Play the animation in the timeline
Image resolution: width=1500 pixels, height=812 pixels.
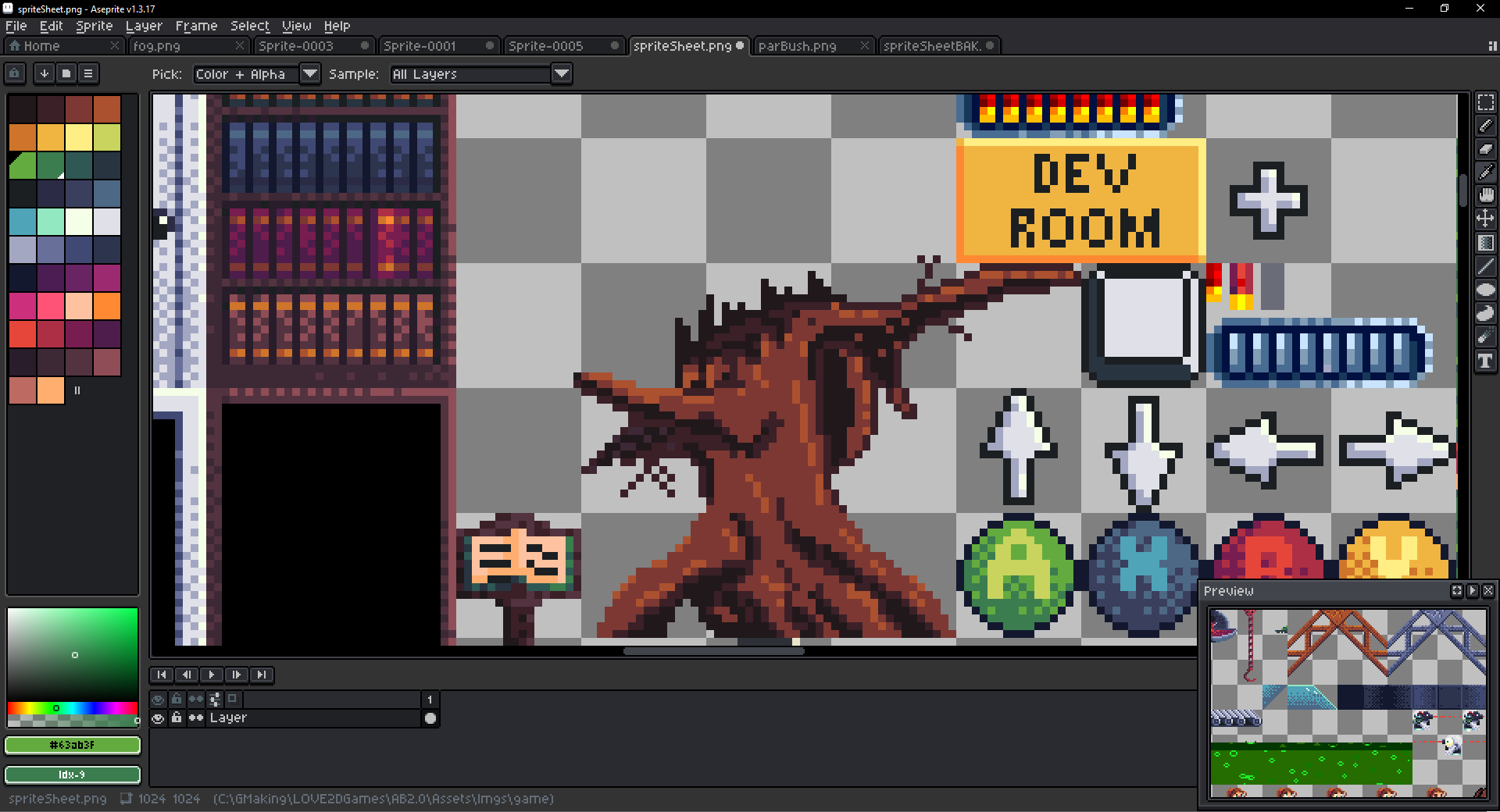[211, 675]
